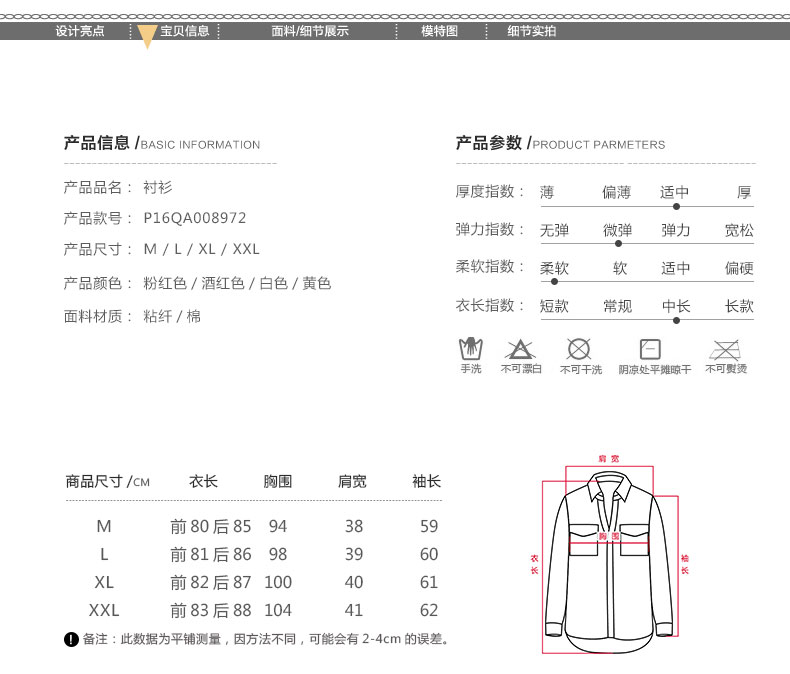Click the 前 80 后 85 length cell
Viewport: 790px width, 674px height.
211,526
